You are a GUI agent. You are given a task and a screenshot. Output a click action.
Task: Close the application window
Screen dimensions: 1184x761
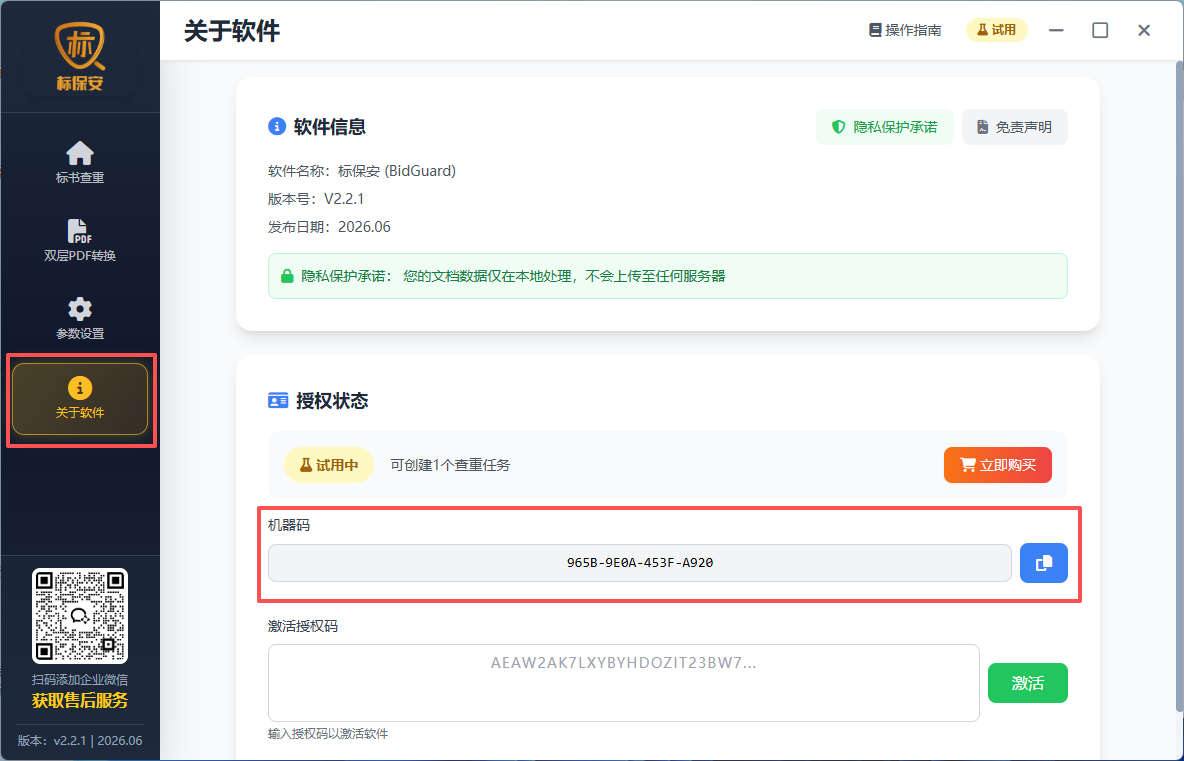1144,30
